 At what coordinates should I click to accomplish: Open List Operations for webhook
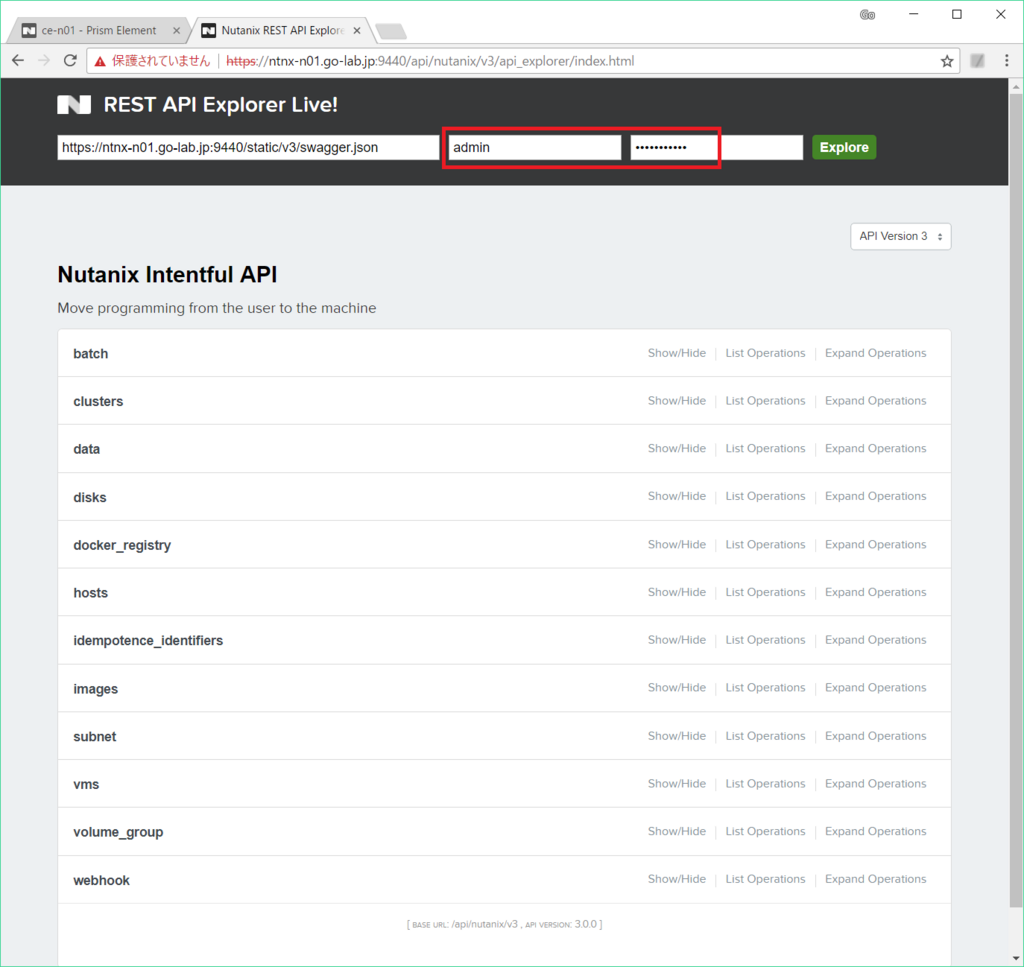tap(765, 879)
